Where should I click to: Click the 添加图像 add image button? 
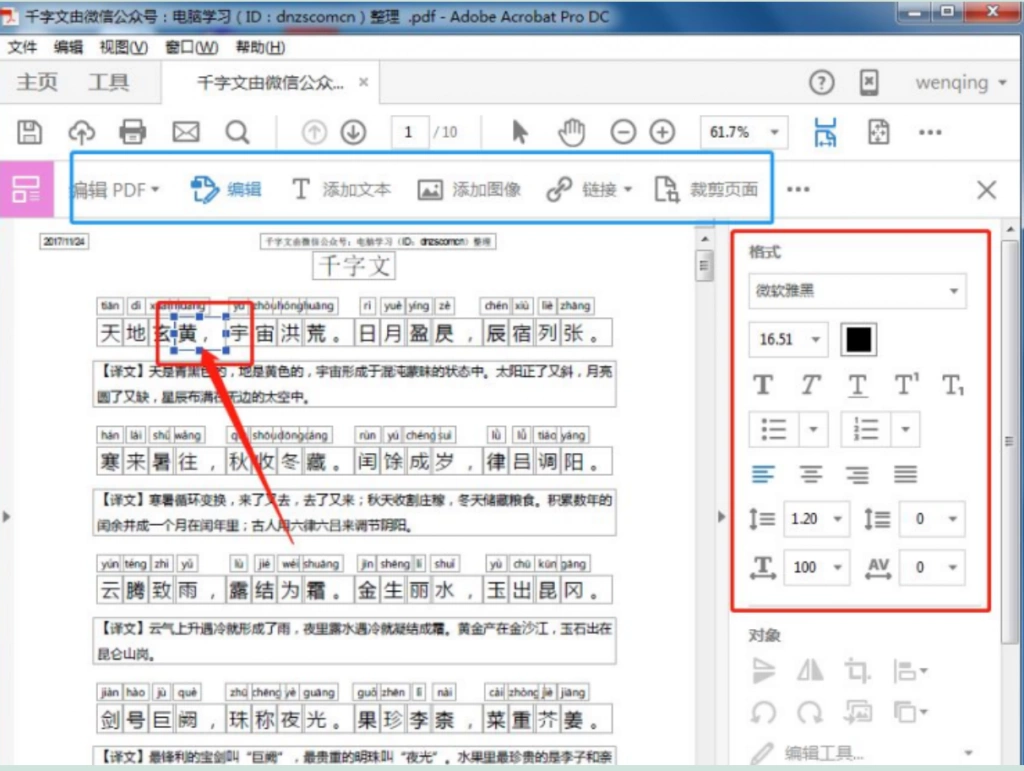click(x=469, y=189)
